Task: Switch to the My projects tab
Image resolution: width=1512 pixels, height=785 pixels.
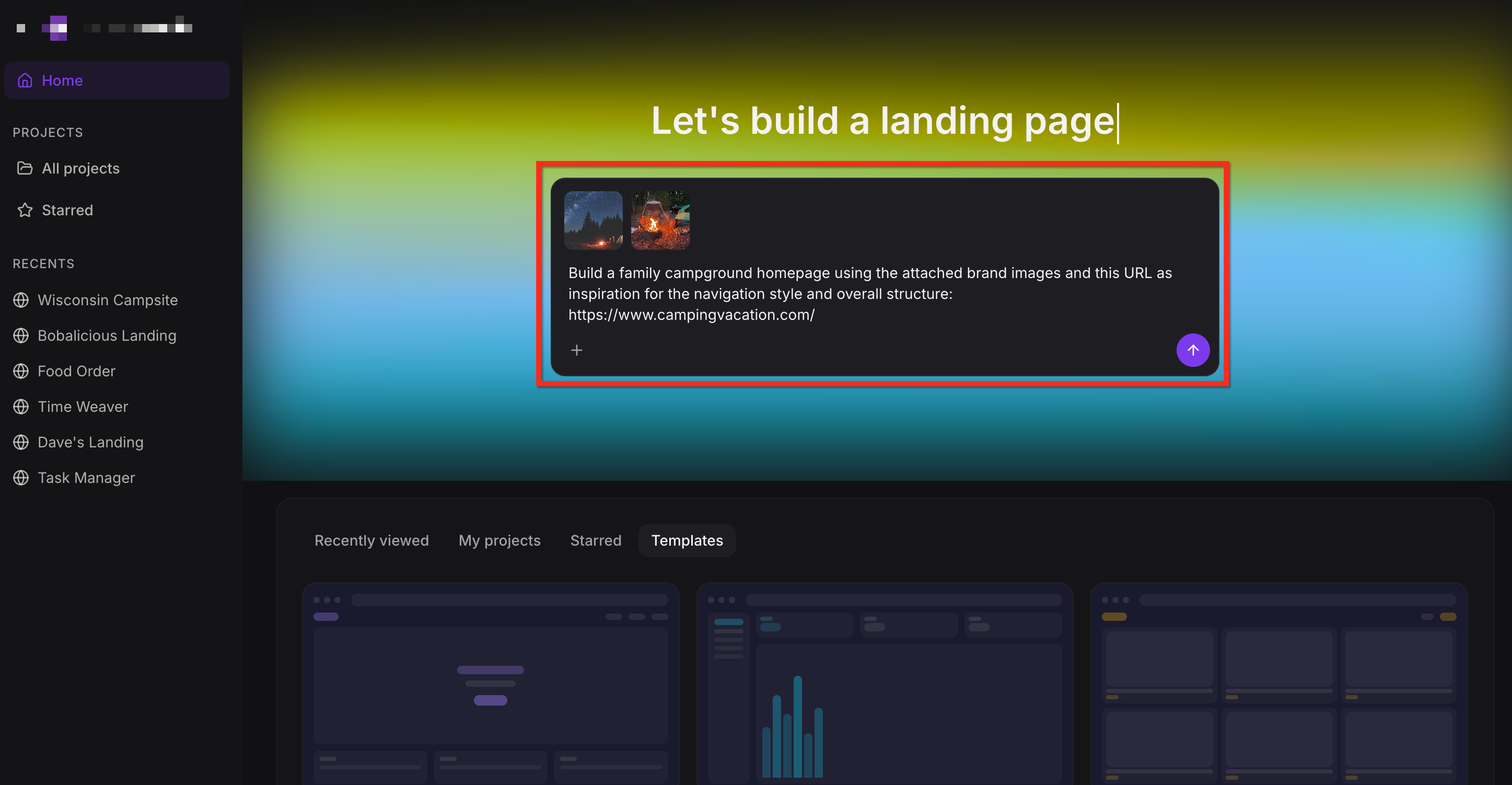Action: (x=499, y=540)
